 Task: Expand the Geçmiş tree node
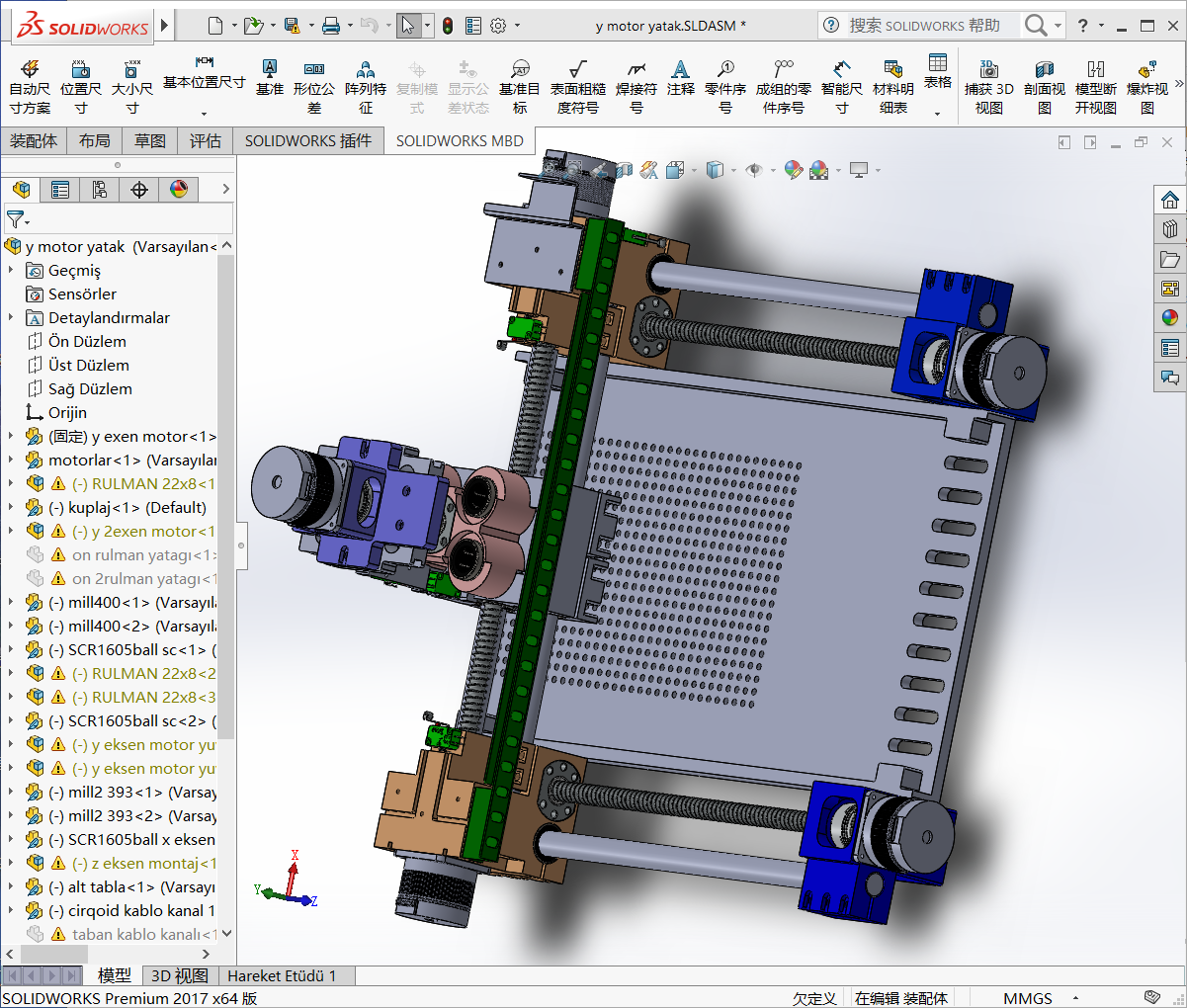pyautogui.click(x=11, y=270)
